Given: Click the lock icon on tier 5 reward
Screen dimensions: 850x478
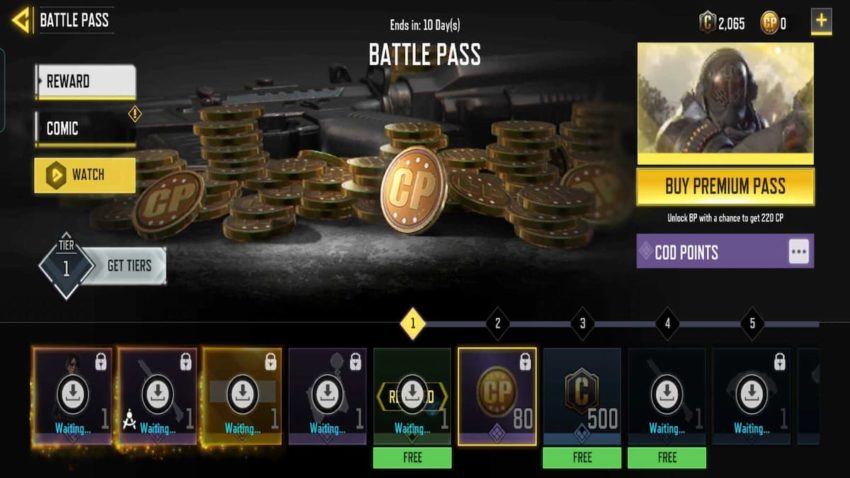Looking at the screenshot, I should (x=780, y=361).
